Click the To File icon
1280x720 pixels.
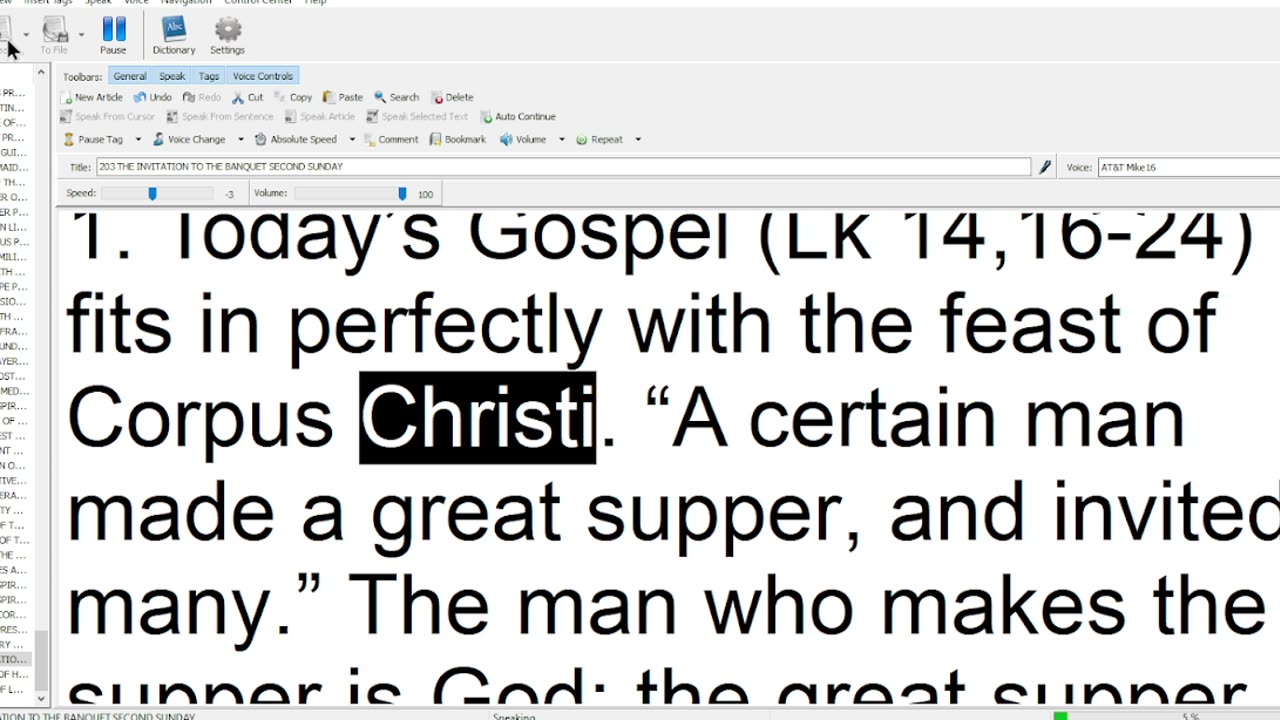click(x=54, y=36)
